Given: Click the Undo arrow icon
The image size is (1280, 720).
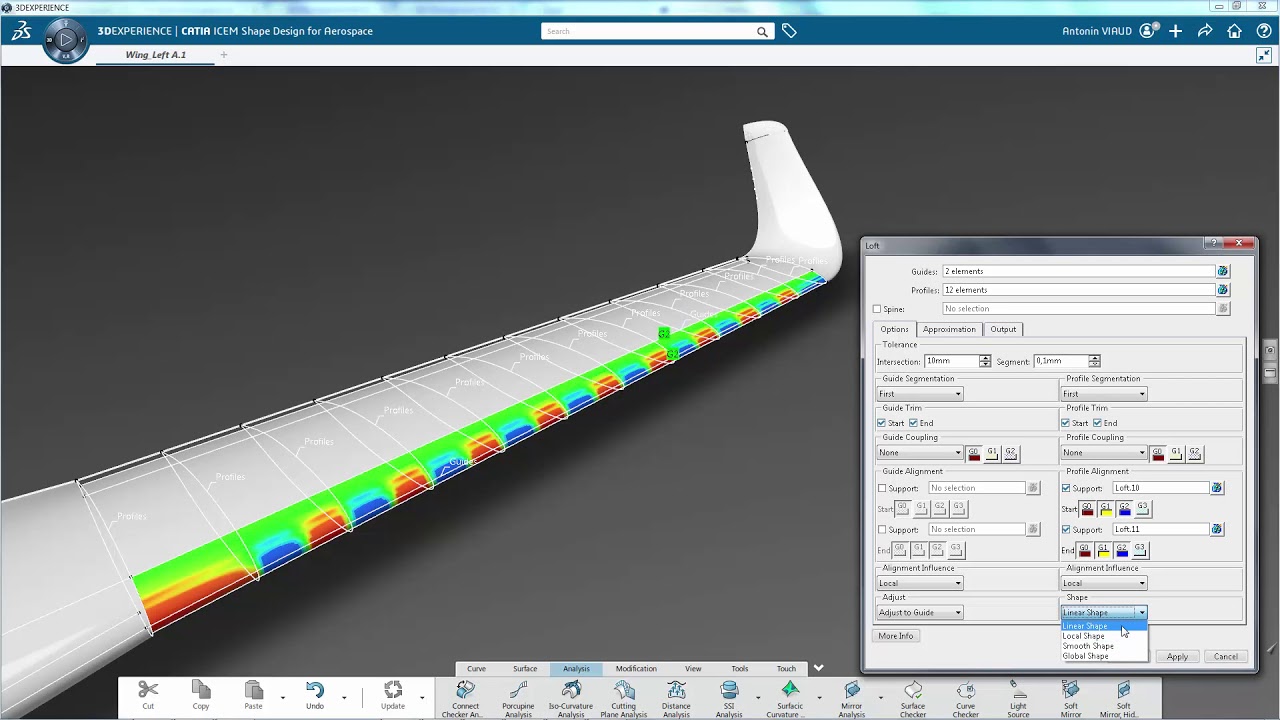Looking at the screenshot, I should pyautogui.click(x=315, y=690).
